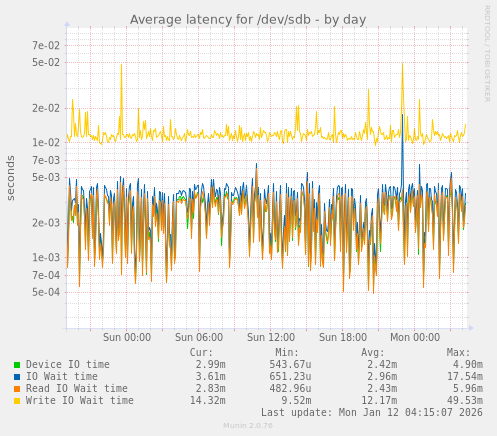
Task: Click the yellow Write IO Wait swatch
Action: (17, 401)
